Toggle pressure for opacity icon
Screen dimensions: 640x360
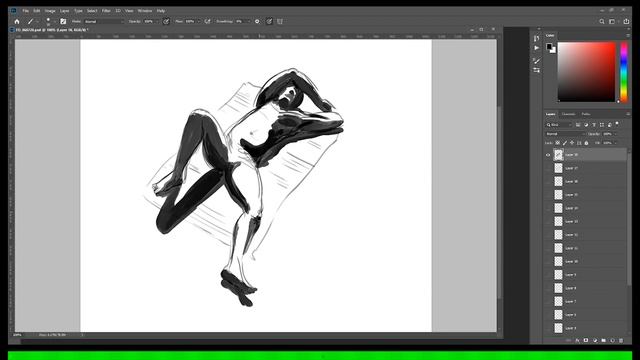pos(166,21)
